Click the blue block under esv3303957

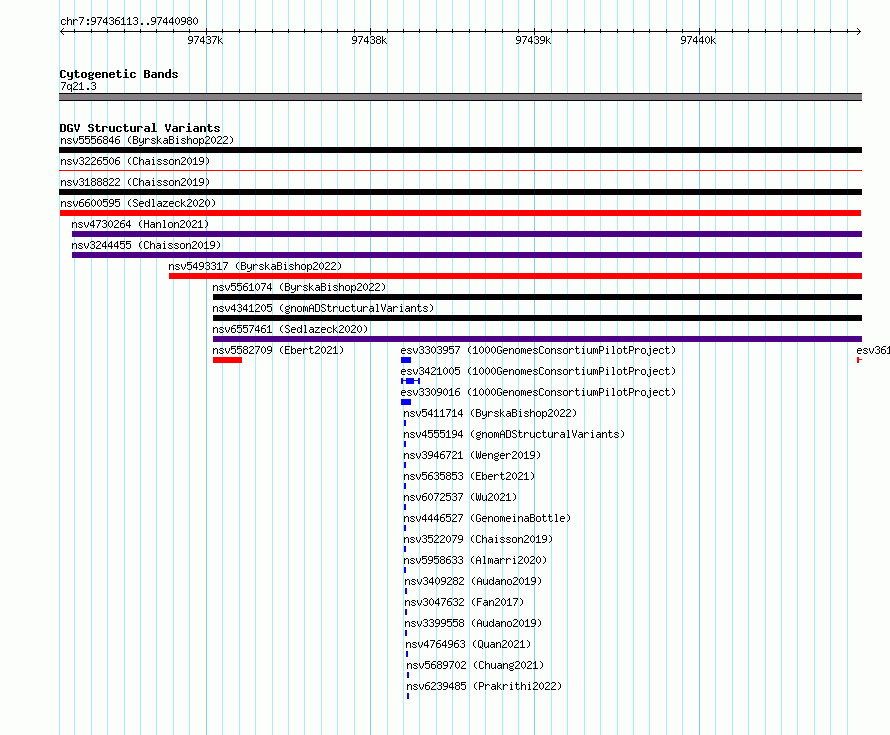click(x=406, y=360)
